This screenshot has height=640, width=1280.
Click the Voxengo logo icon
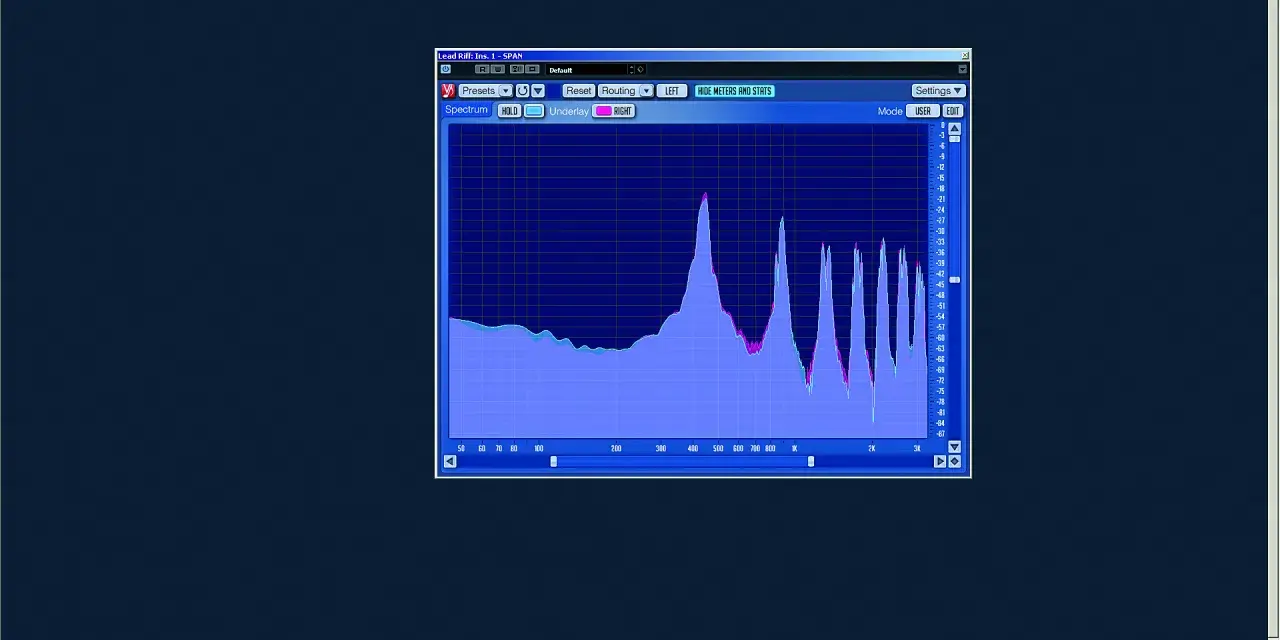coord(447,91)
